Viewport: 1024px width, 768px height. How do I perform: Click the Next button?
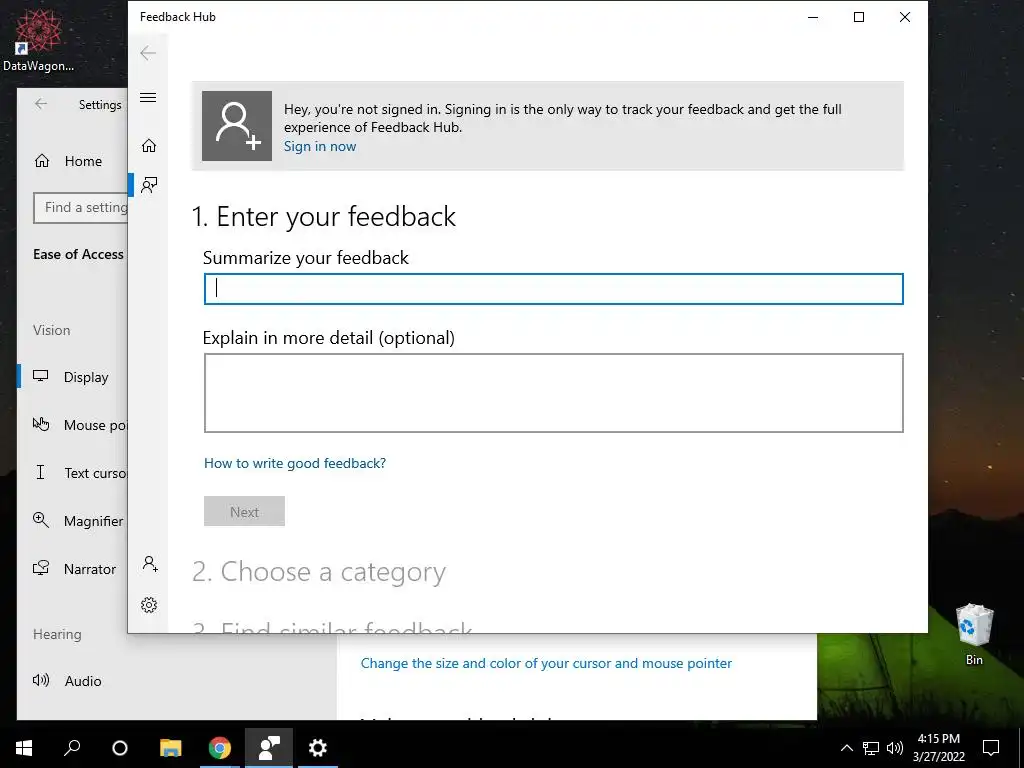click(244, 511)
